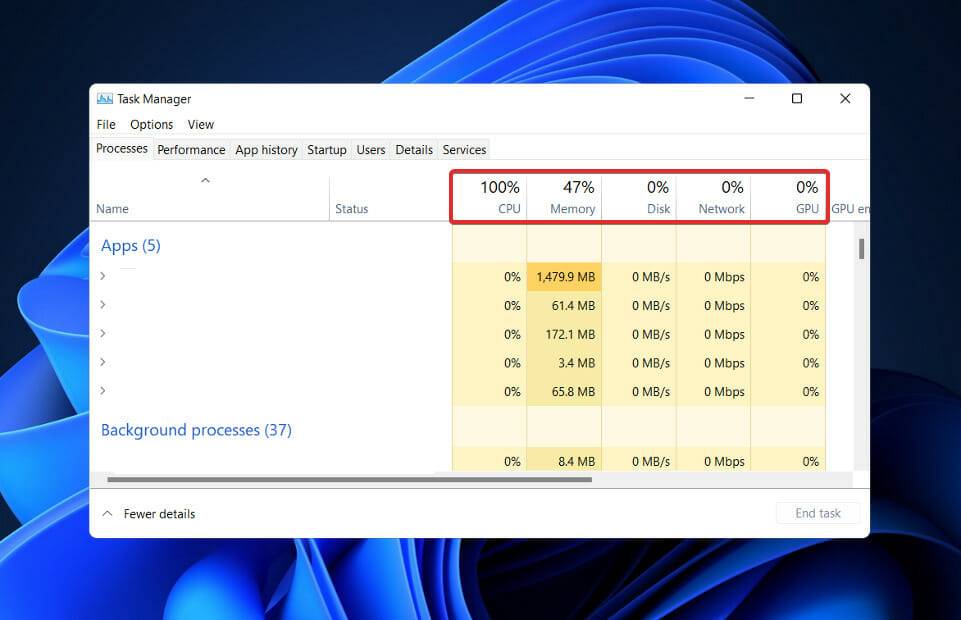
Task: Click the End task button
Action: [818, 513]
